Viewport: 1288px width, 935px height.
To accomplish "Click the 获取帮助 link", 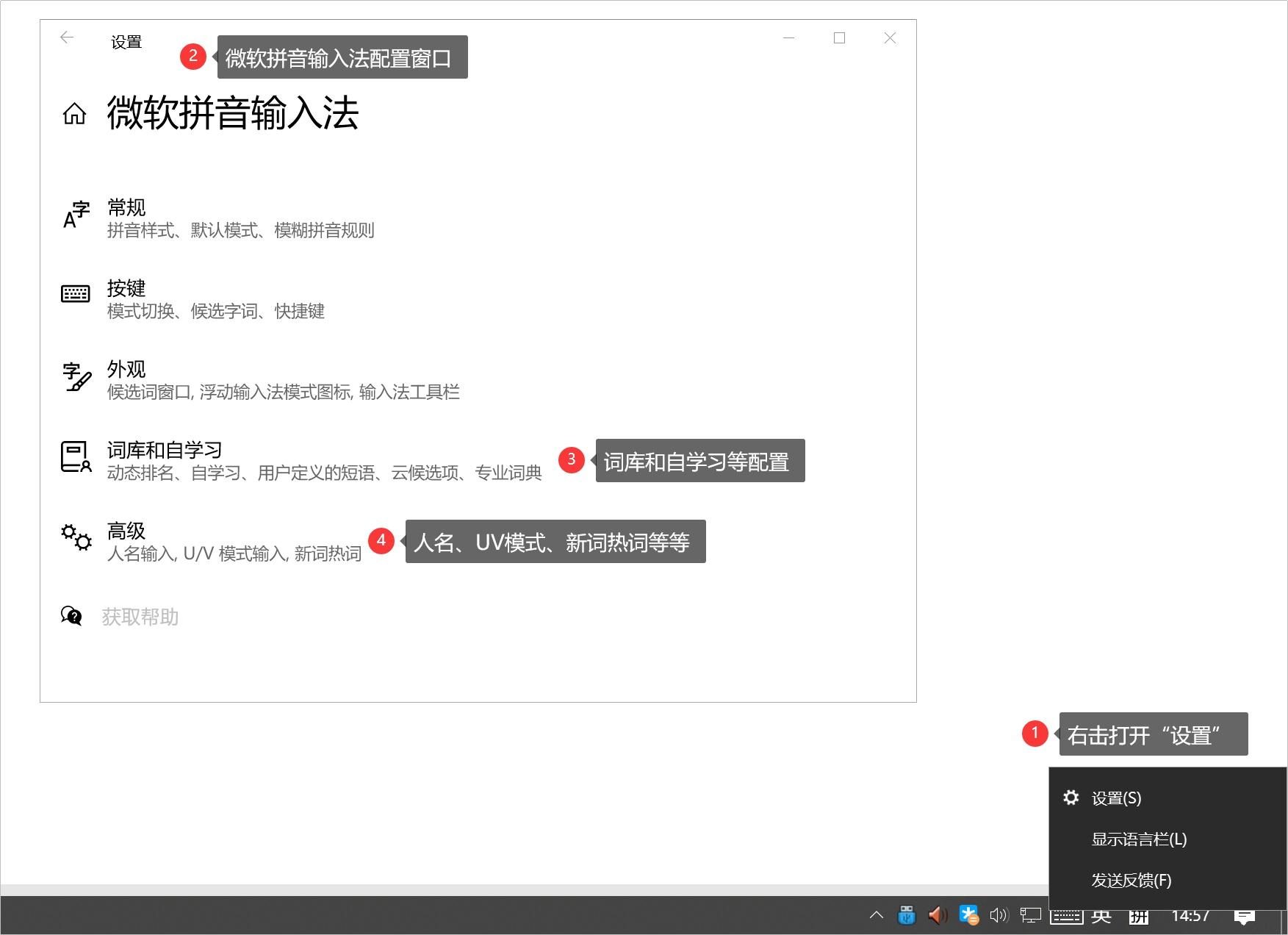I will [140, 617].
